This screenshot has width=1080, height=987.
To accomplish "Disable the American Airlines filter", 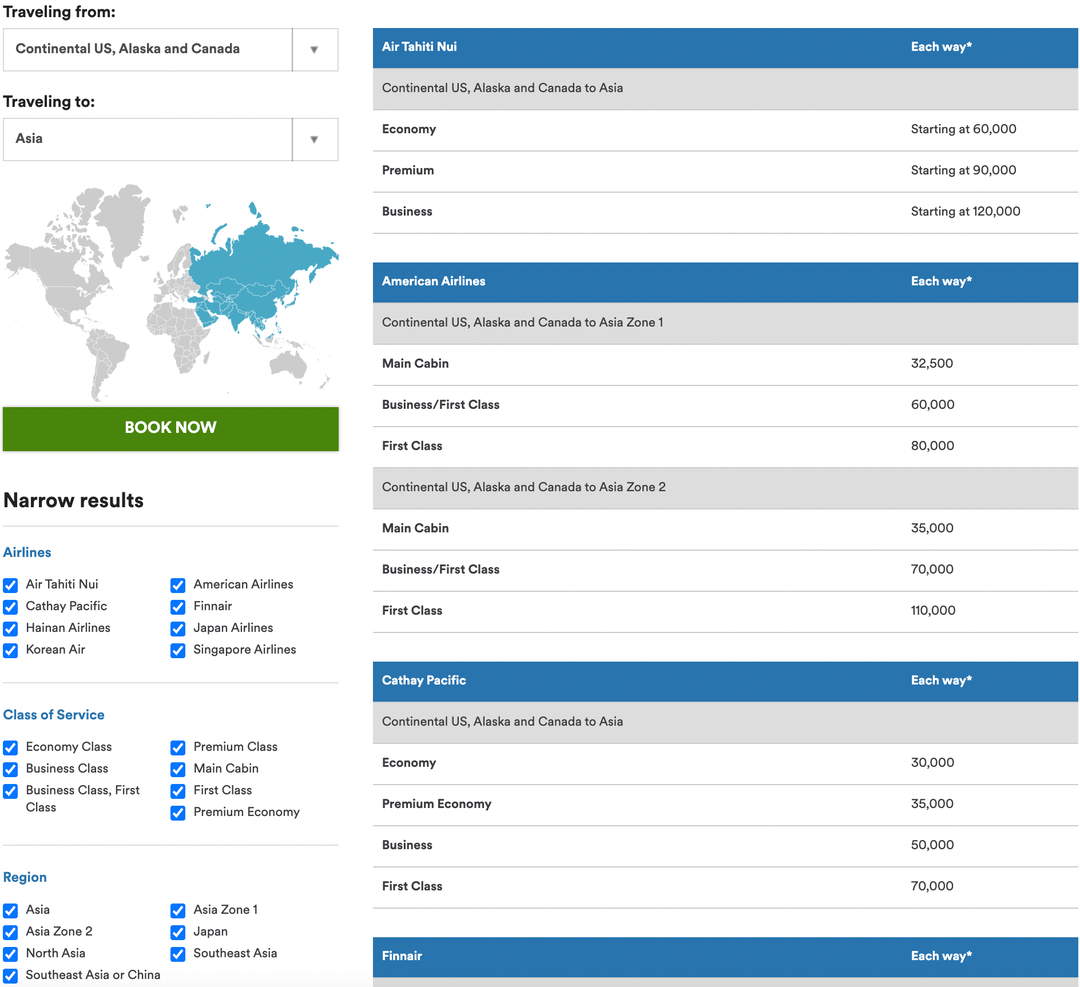I will [x=177, y=585].
